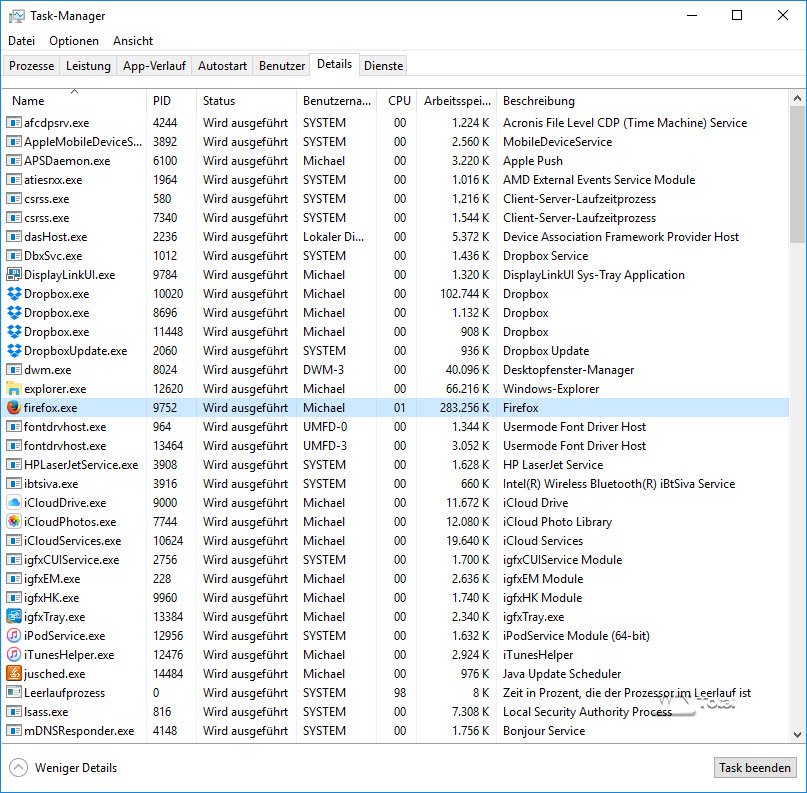Click the HPLaserJetService.exe process icon
This screenshot has width=807, height=793.
pyautogui.click(x=14, y=465)
